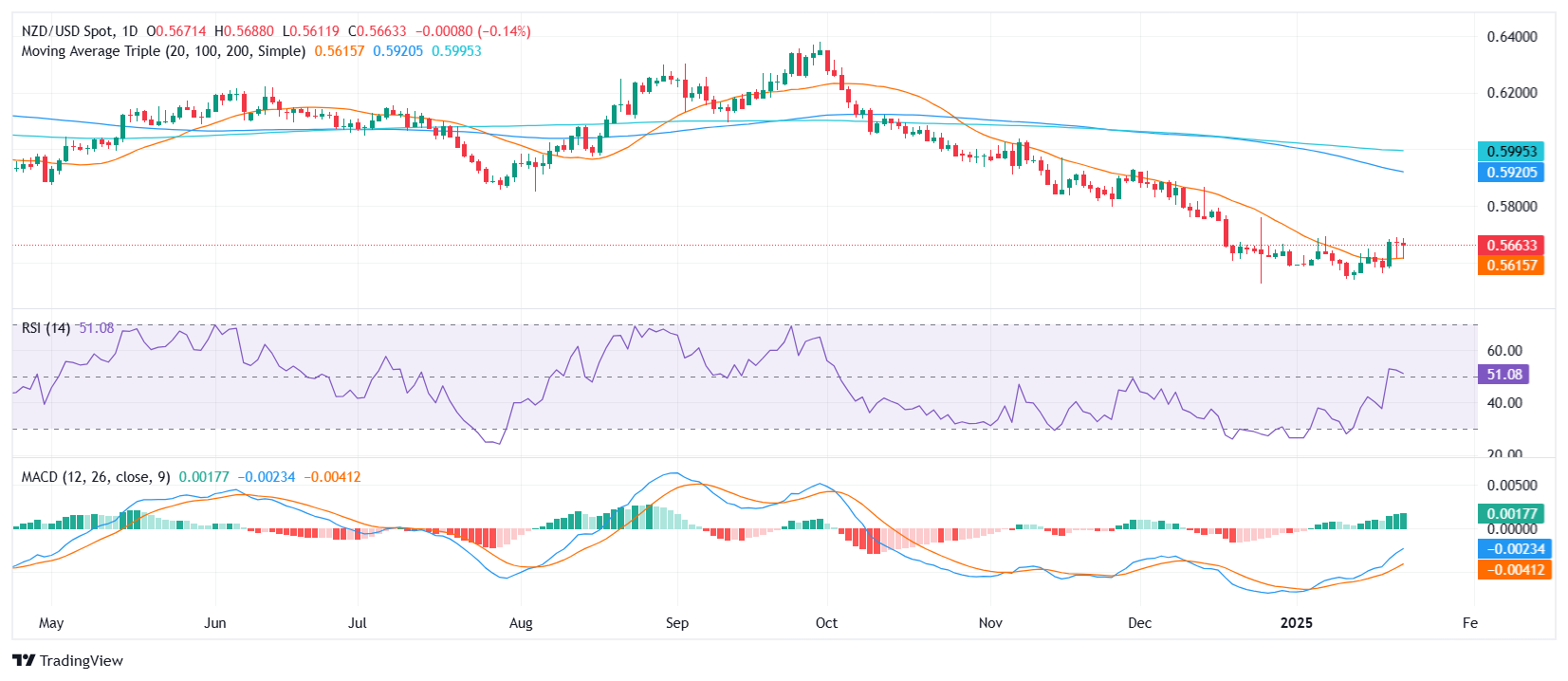Click the blue -0.00234 MACD line tag
This screenshot has width=1568, height=681.
point(1513,549)
